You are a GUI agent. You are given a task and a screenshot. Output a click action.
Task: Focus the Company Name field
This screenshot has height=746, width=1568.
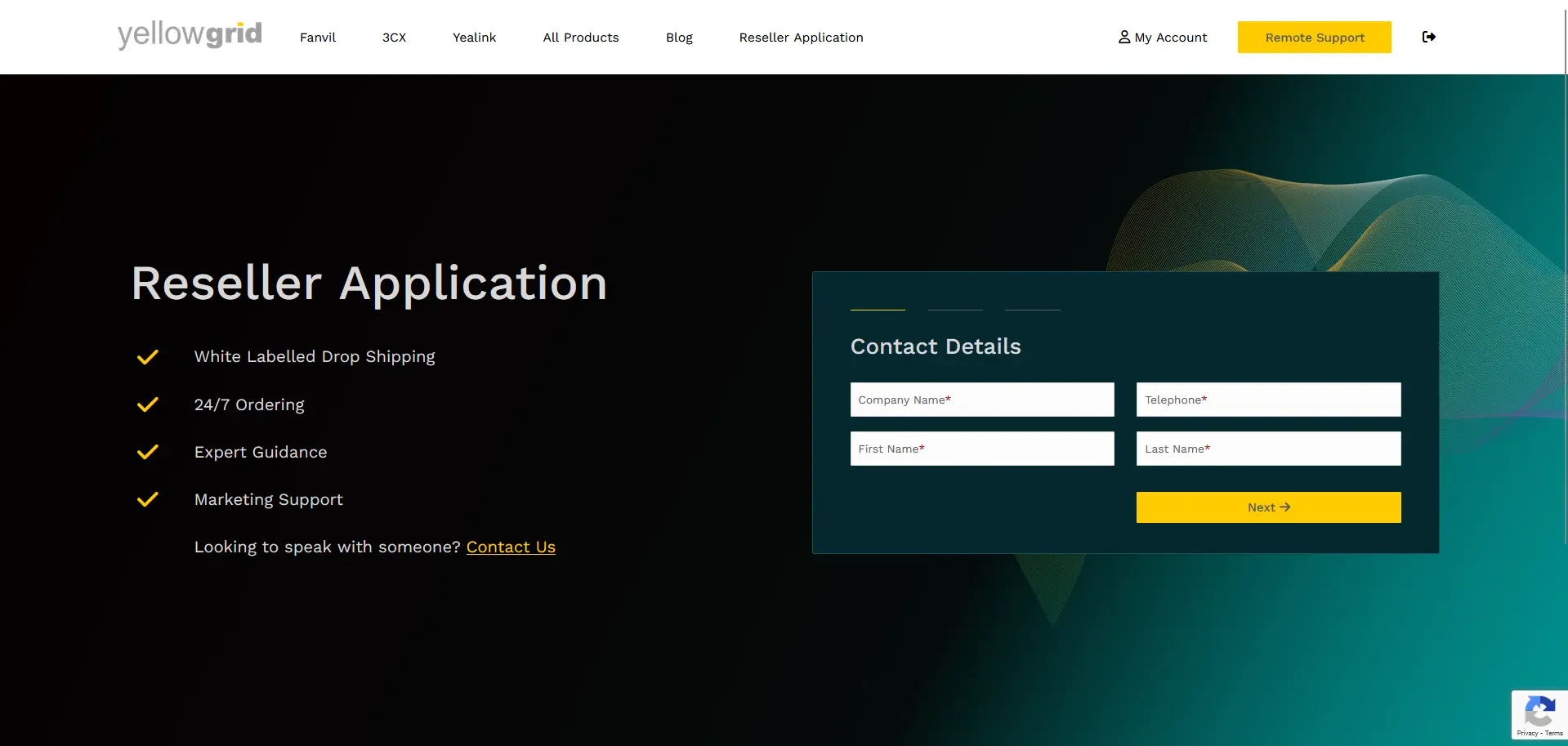click(x=982, y=400)
